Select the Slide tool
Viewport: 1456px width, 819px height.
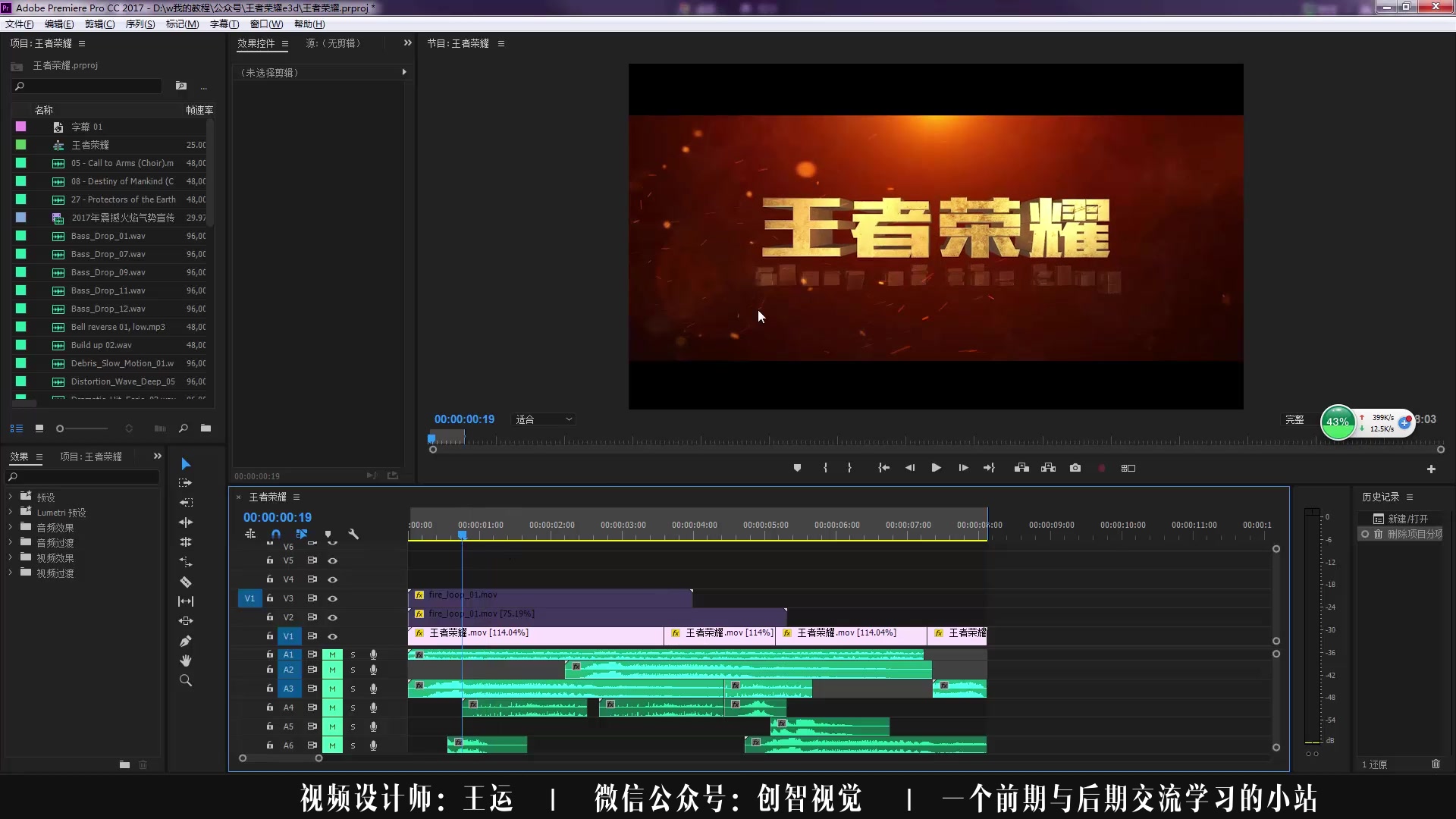(x=186, y=621)
